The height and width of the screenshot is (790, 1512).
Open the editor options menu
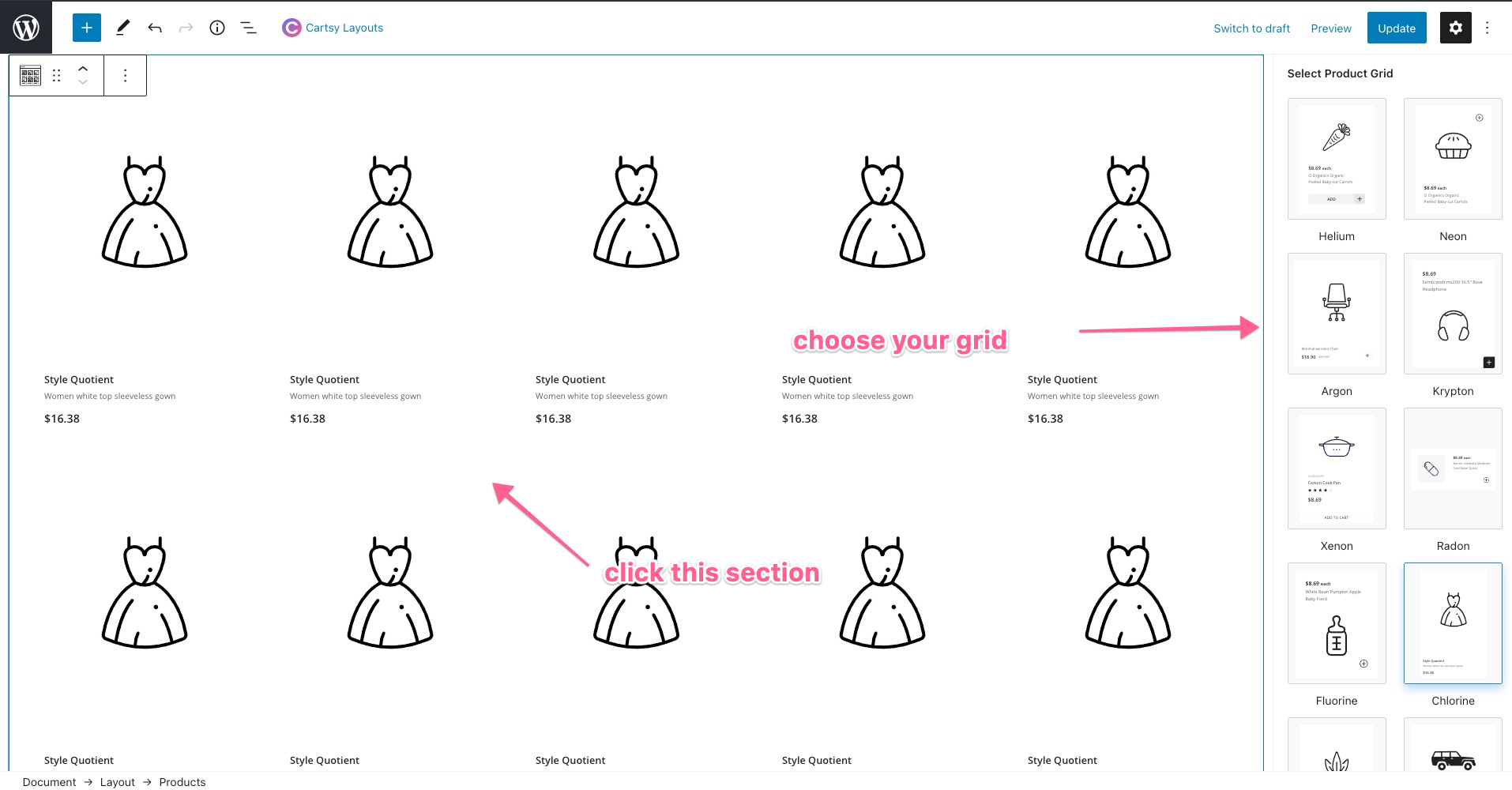click(1487, 28)
